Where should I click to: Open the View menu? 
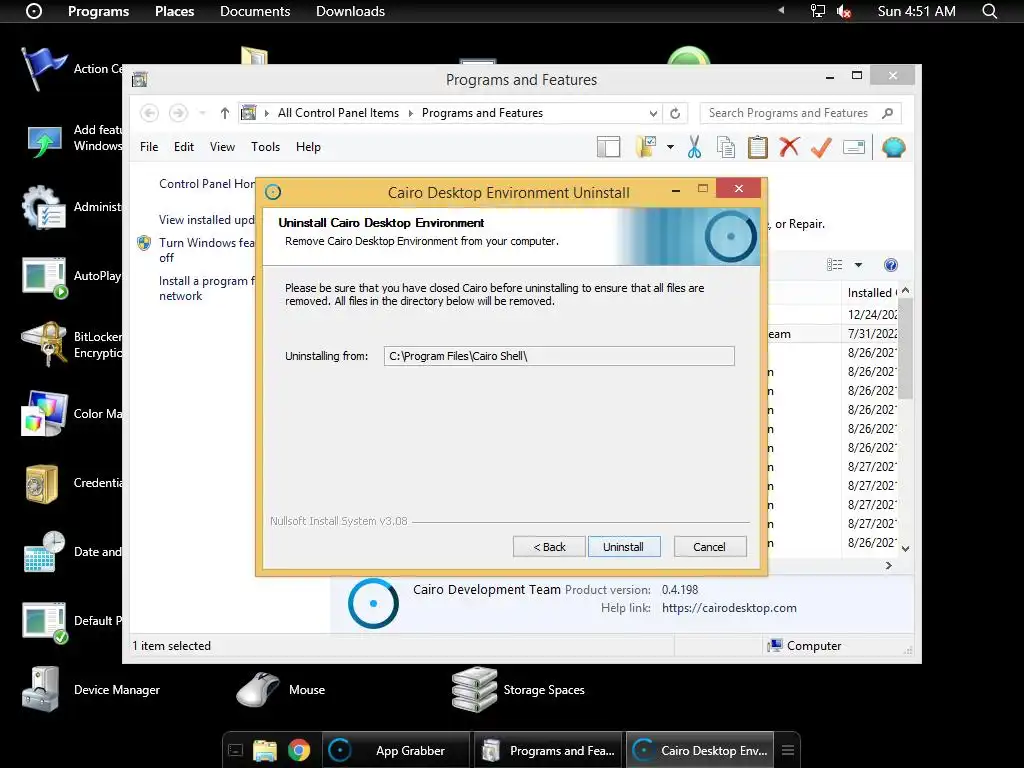222,147
